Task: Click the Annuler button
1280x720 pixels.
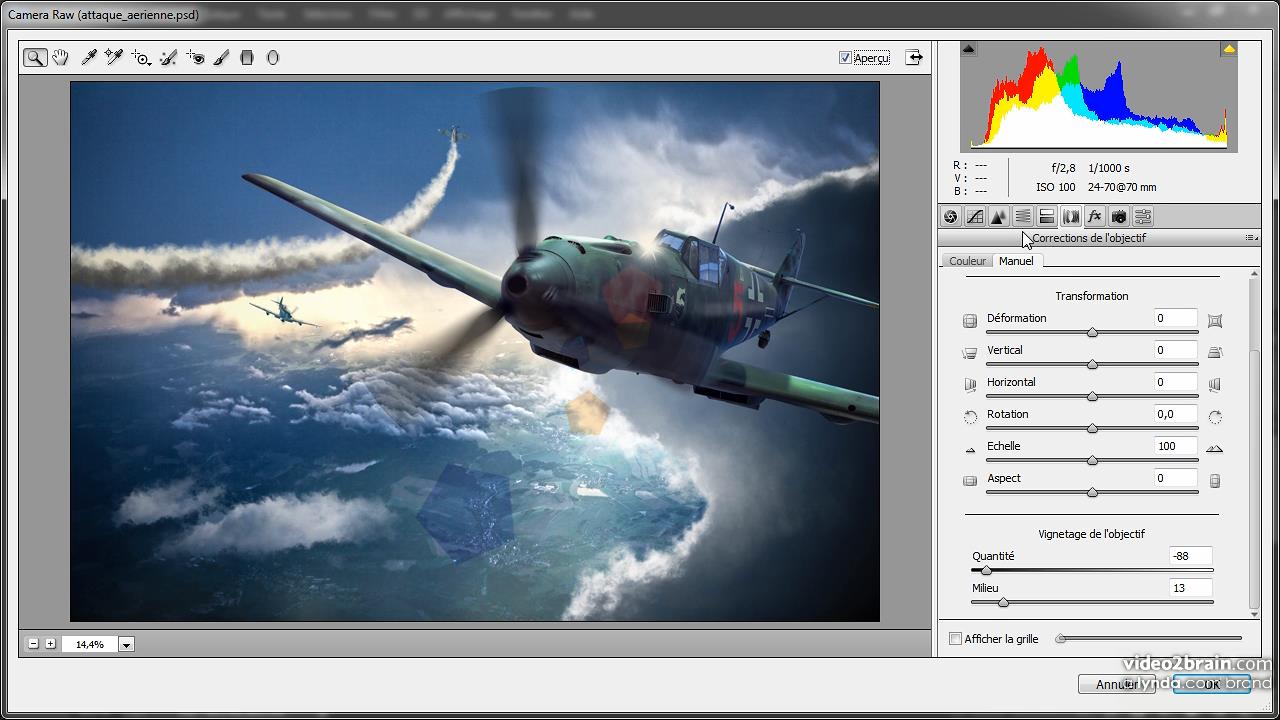Action: pyautogui.click(x=1116, y=684)
